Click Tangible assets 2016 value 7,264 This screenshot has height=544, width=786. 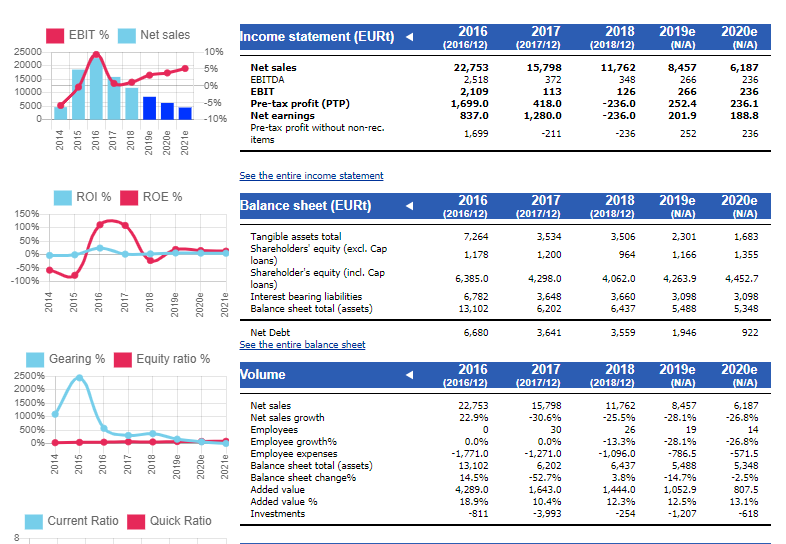(476, 237)
